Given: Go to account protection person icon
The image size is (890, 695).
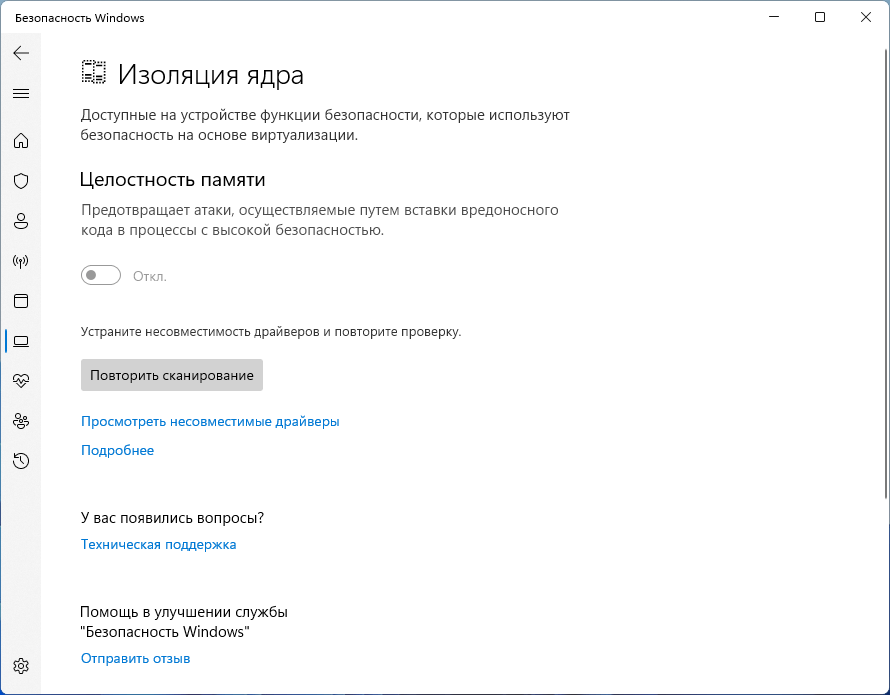Looking at the screenshot, I should point(21,221).
